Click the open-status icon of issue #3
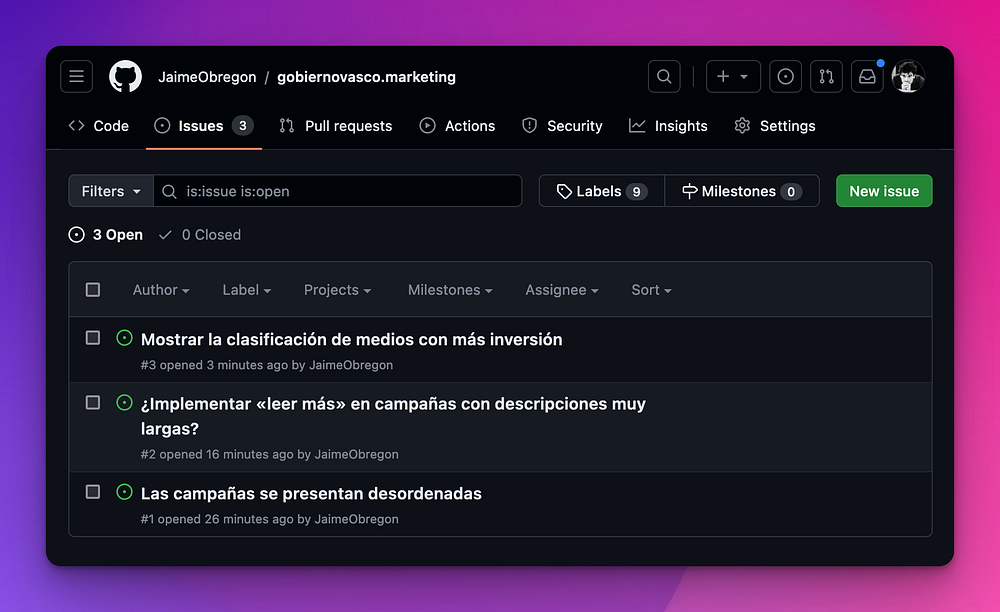Screen dimensions: 1000x612 point(124,338)
